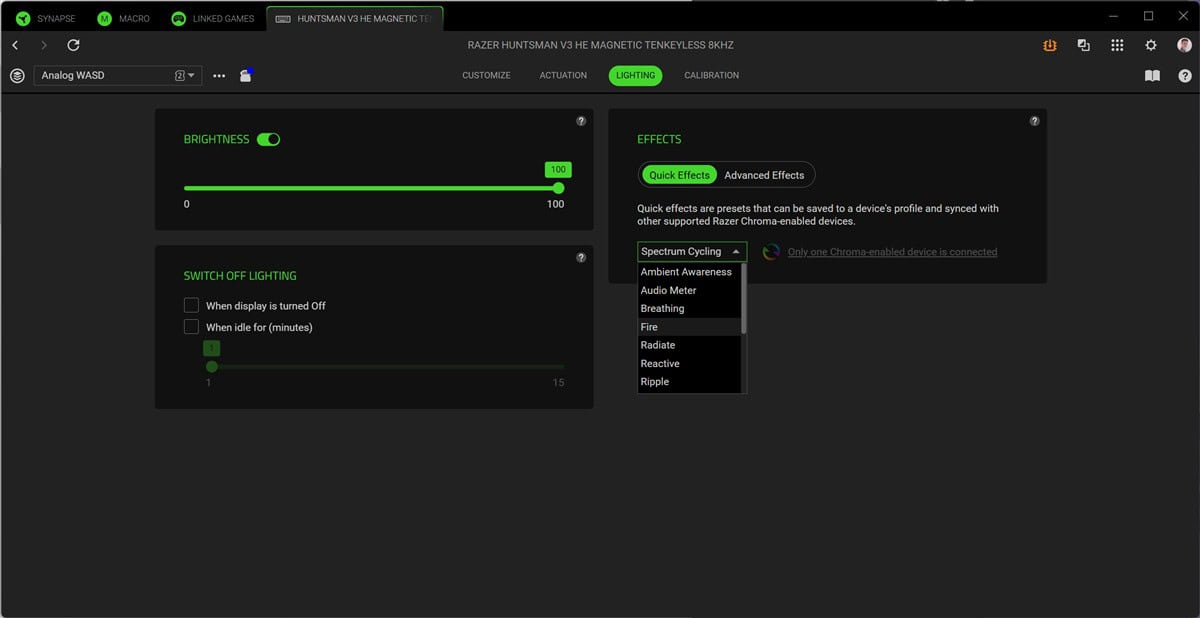Open the user guide book icon

point(1152,76)
